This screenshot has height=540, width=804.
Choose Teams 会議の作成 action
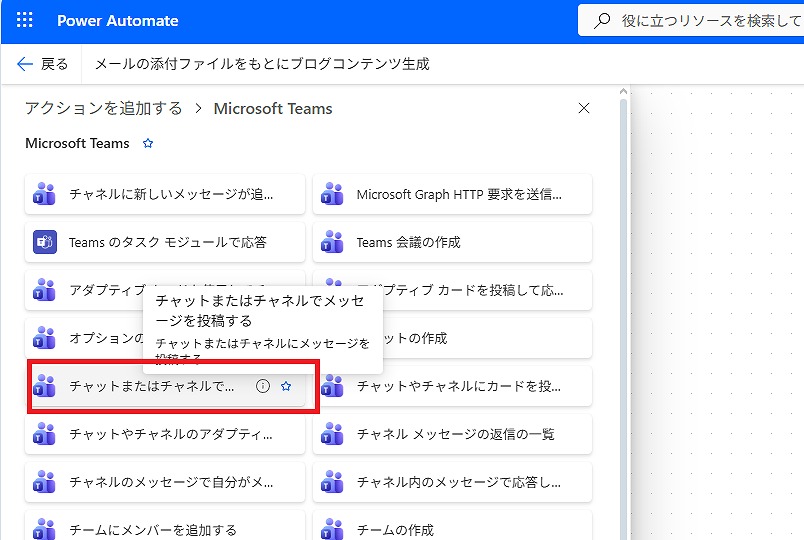point(408,242)
